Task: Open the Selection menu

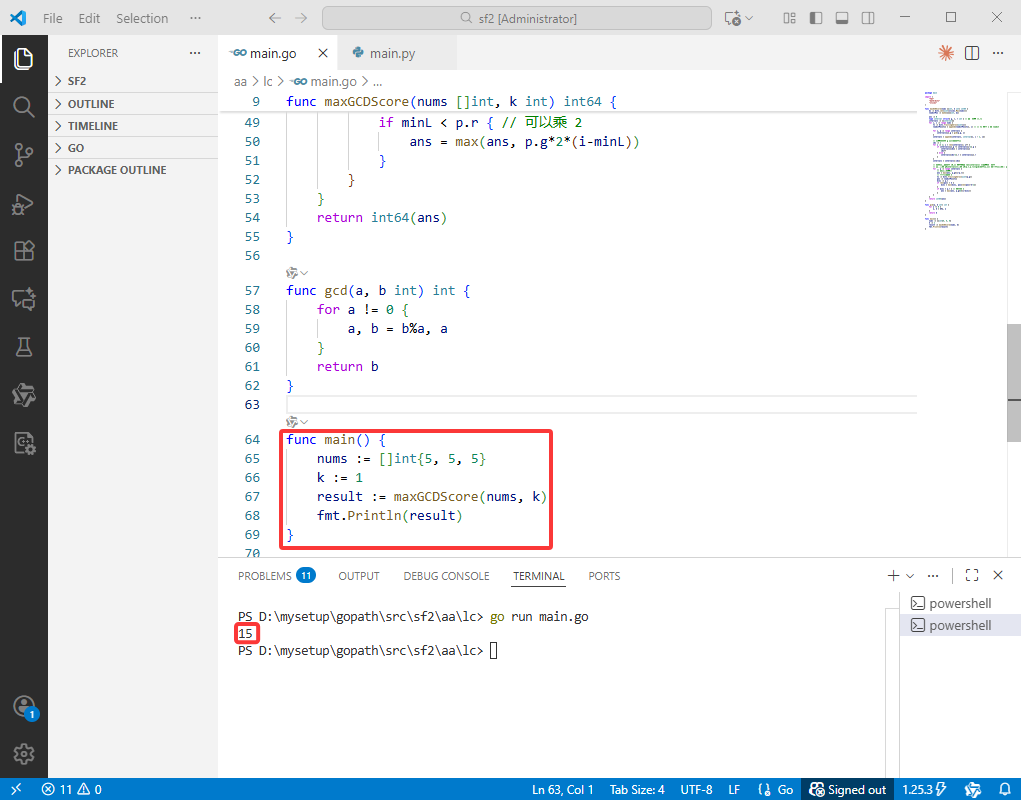Action: coord(142,18)
